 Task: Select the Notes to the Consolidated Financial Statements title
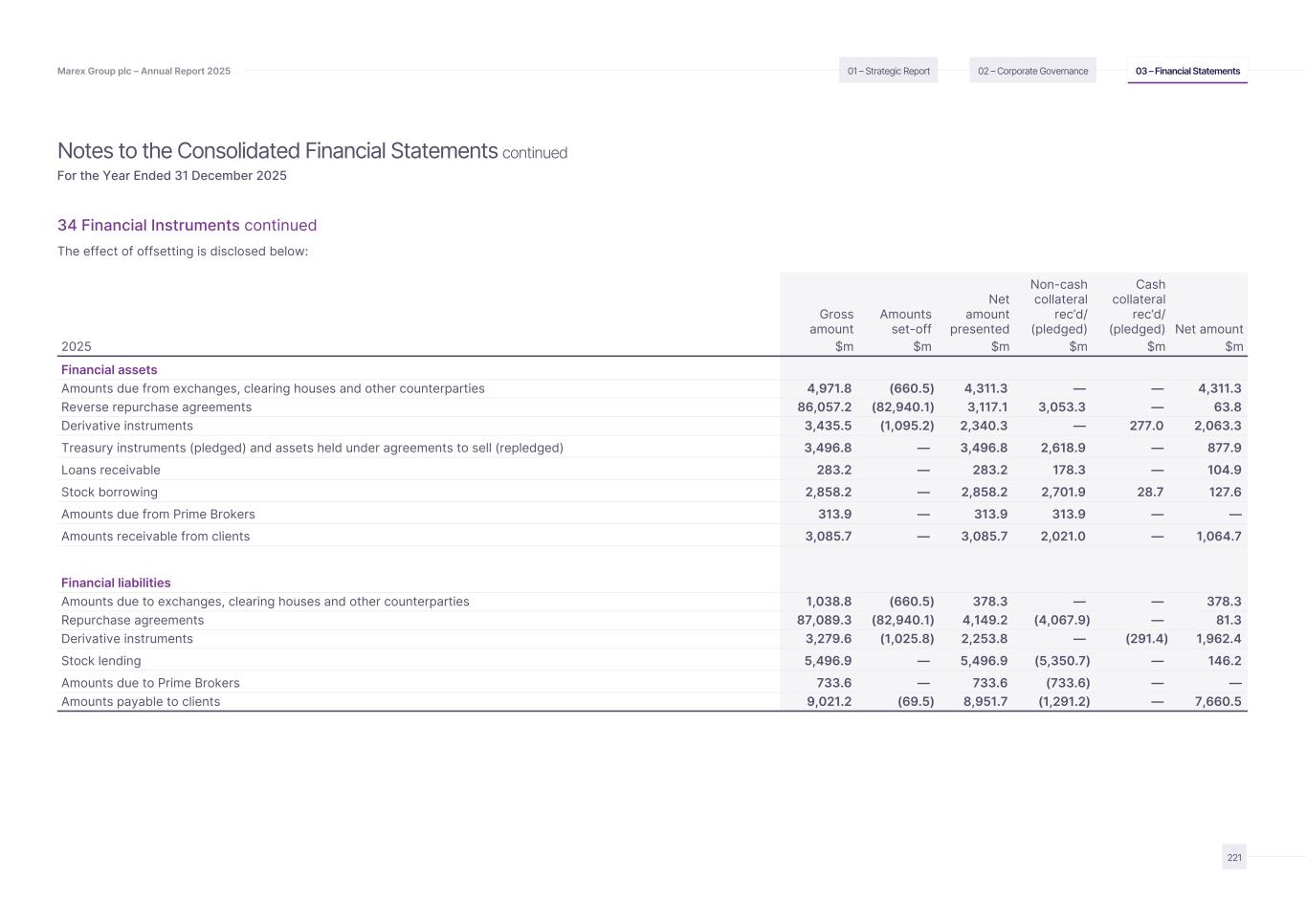[277, 151]
